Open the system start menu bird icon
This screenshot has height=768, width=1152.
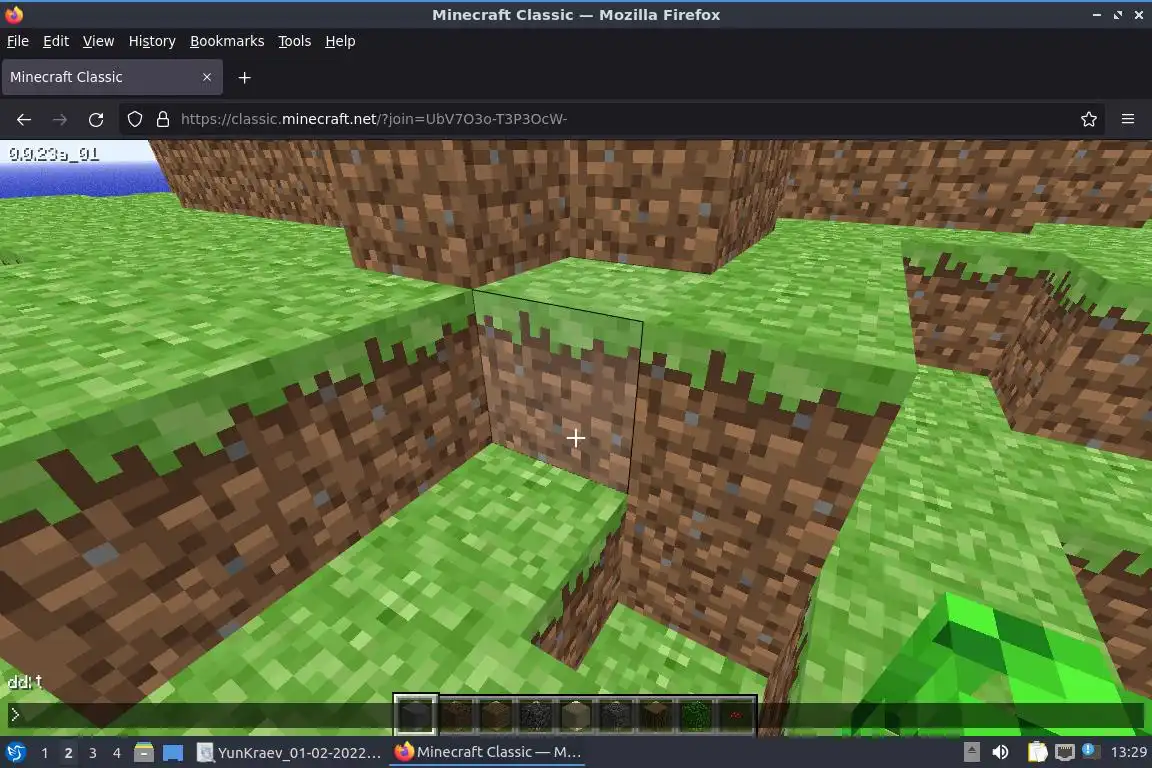pyautogui.click(x=15, y=752)
